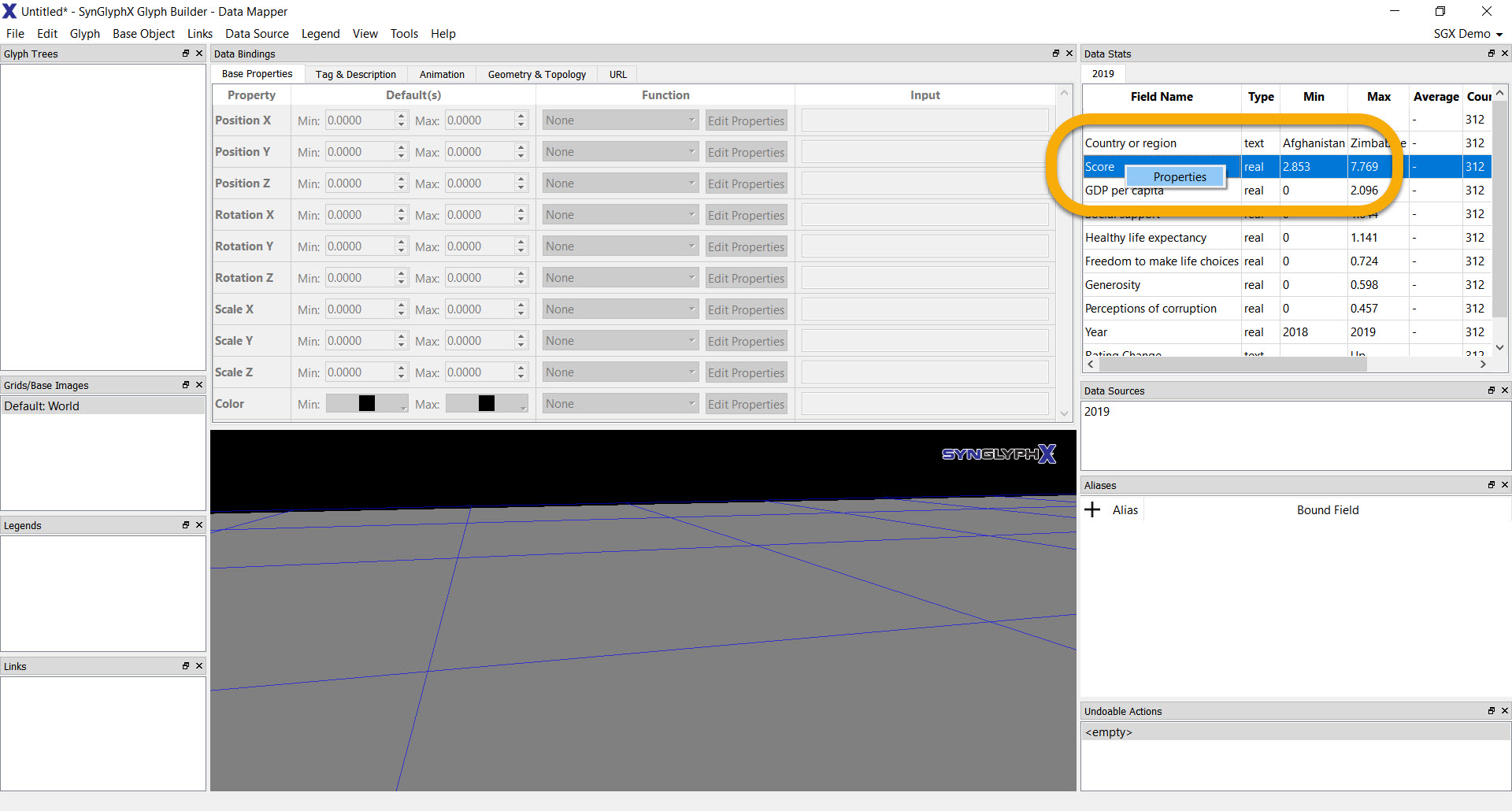Viewport: 1512px width, 811px height.
Task: Add a new alias with plus icon
Action: point(1092,510)
